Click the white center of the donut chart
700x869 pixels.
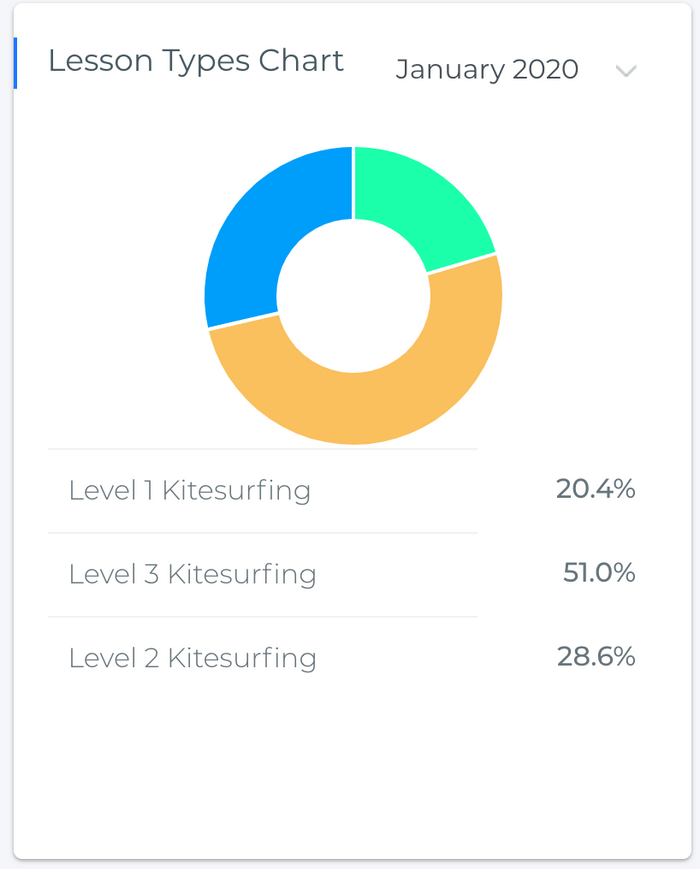354,296
